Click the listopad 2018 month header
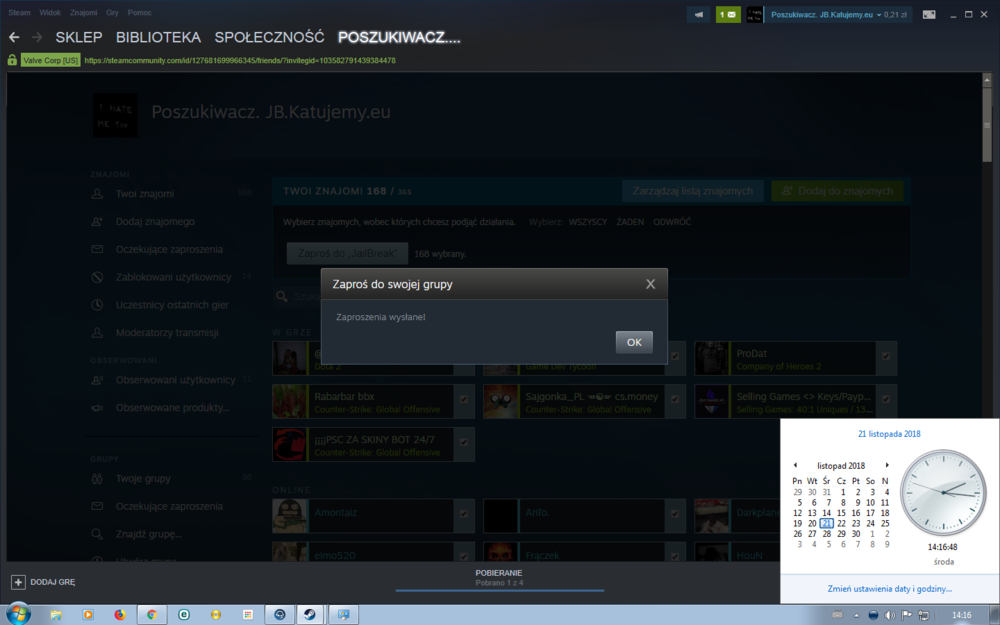The width and height of the screenshot is (1000, 625). [x=841, y=466]
